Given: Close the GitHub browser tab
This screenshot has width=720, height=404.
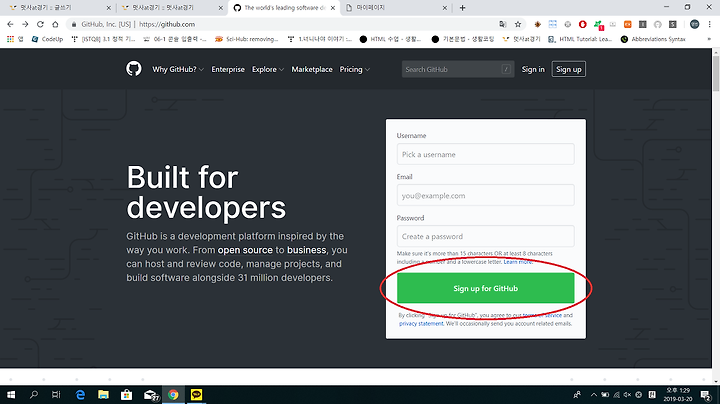Looking at the screenshot, I should [x=333, y=8].
